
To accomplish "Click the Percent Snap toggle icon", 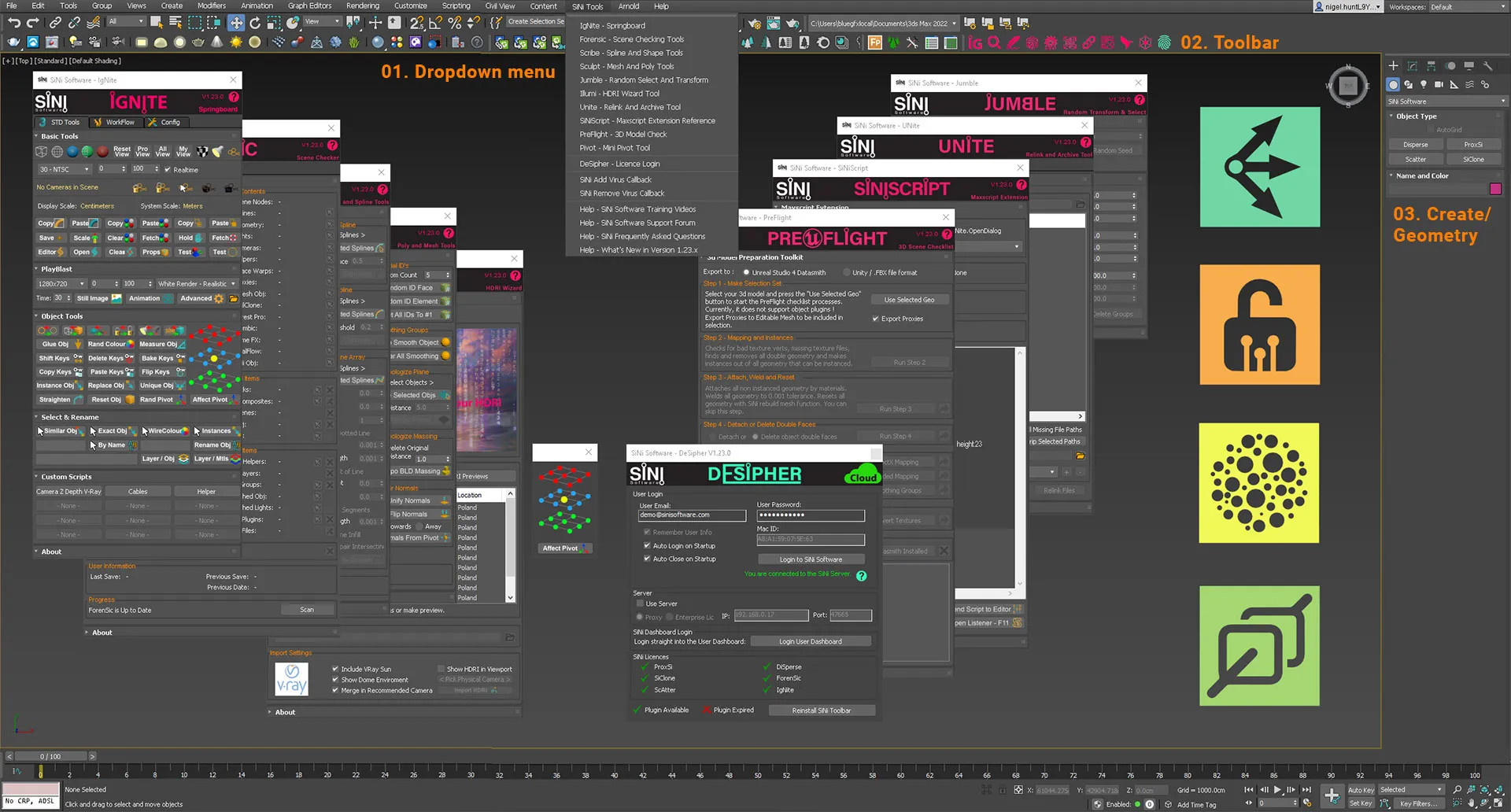I will (454, 23).
